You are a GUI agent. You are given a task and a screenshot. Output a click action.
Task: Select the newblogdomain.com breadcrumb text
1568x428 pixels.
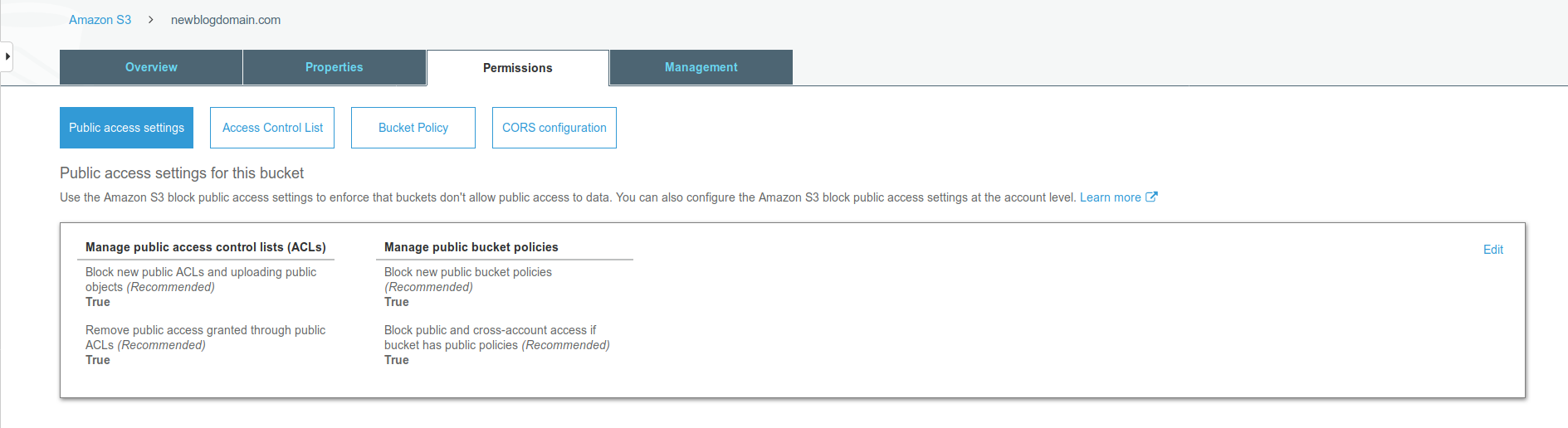[226, 20]
